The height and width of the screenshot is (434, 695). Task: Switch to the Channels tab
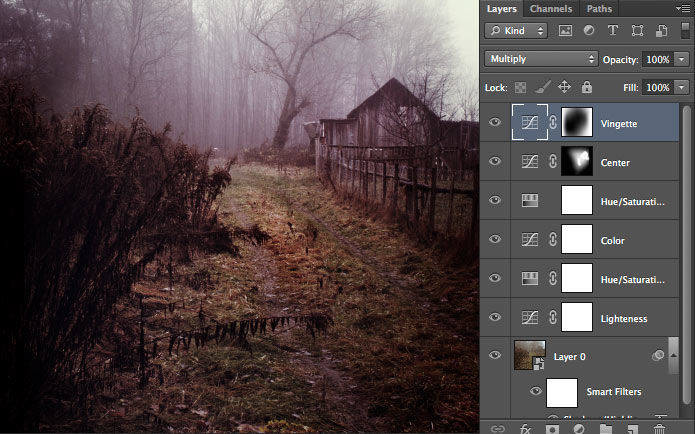tap(551, 9)
